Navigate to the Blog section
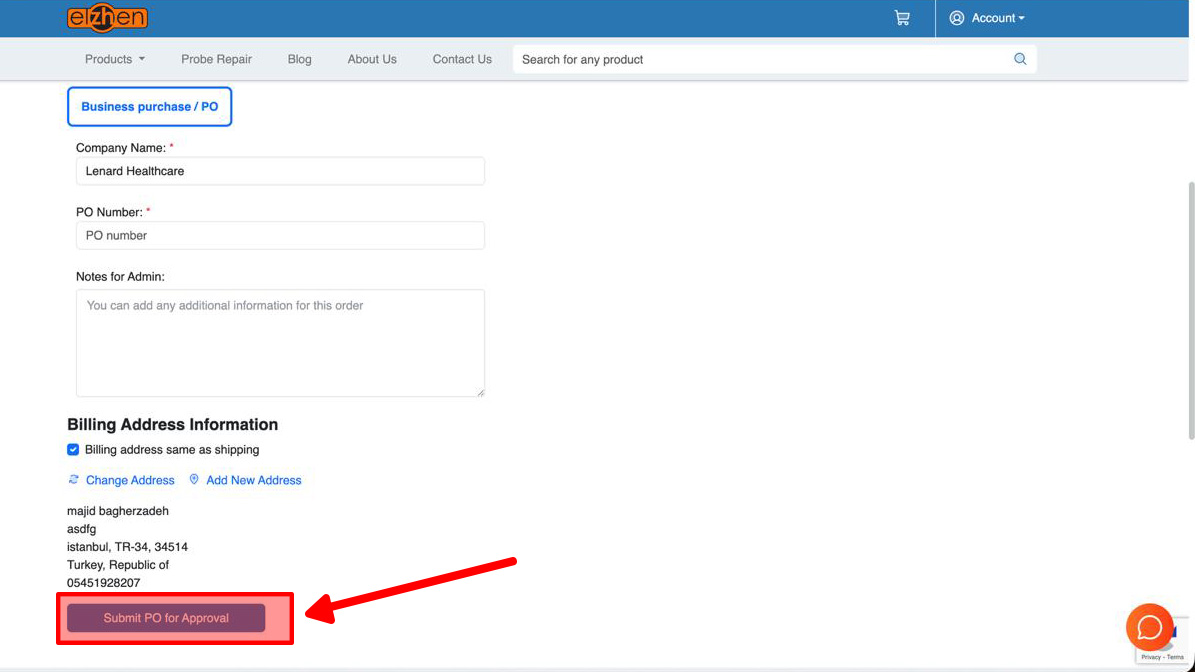This screenshot has height=672, width=1195. tap(299, 59)
